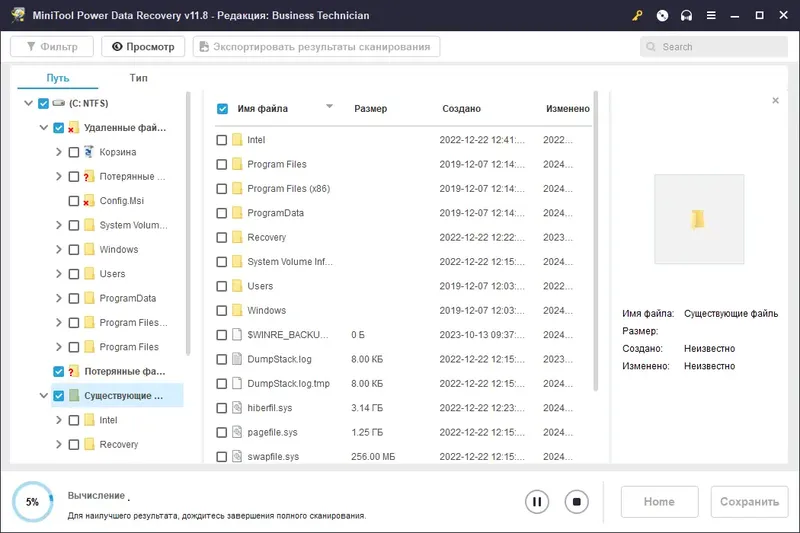This screenshot has width=800, height=533.
Task: Check the Config.Msi checkbox in tree
Action: (x=74, y=201)
